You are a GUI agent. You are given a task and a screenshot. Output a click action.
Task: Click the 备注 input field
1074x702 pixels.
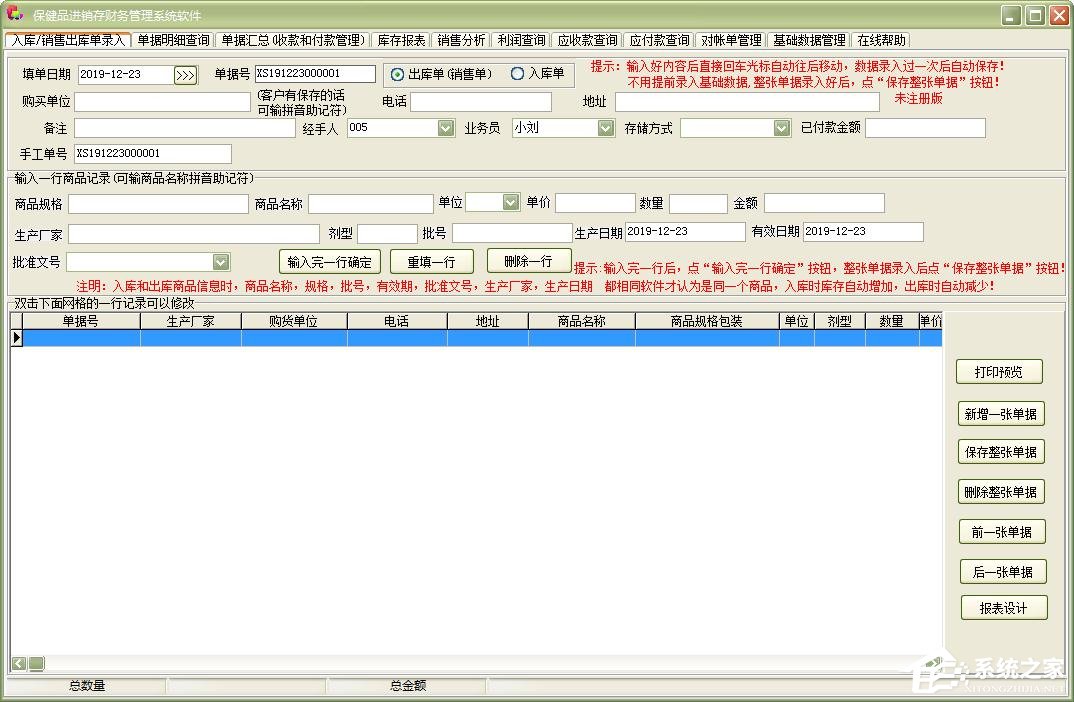[x=185, y=128]
